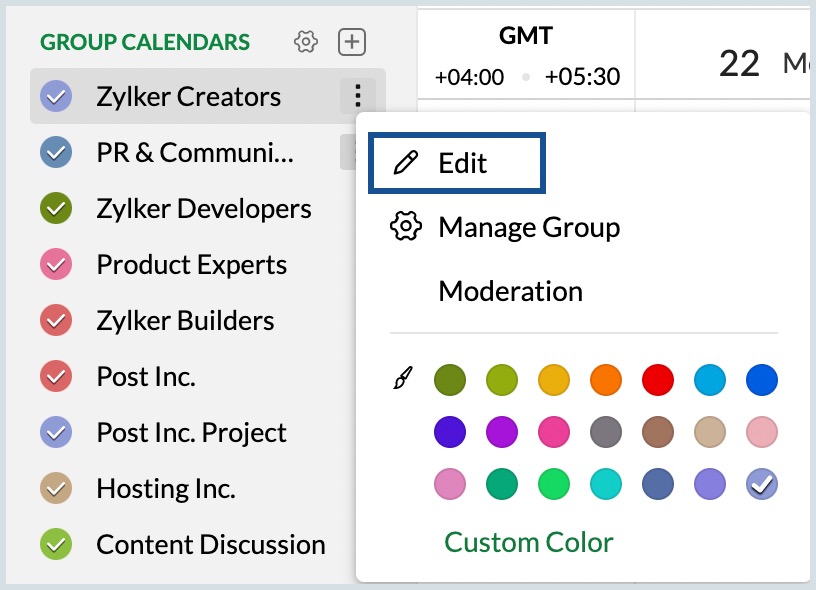Click the add group calendar plus icon

click(352, 42)
